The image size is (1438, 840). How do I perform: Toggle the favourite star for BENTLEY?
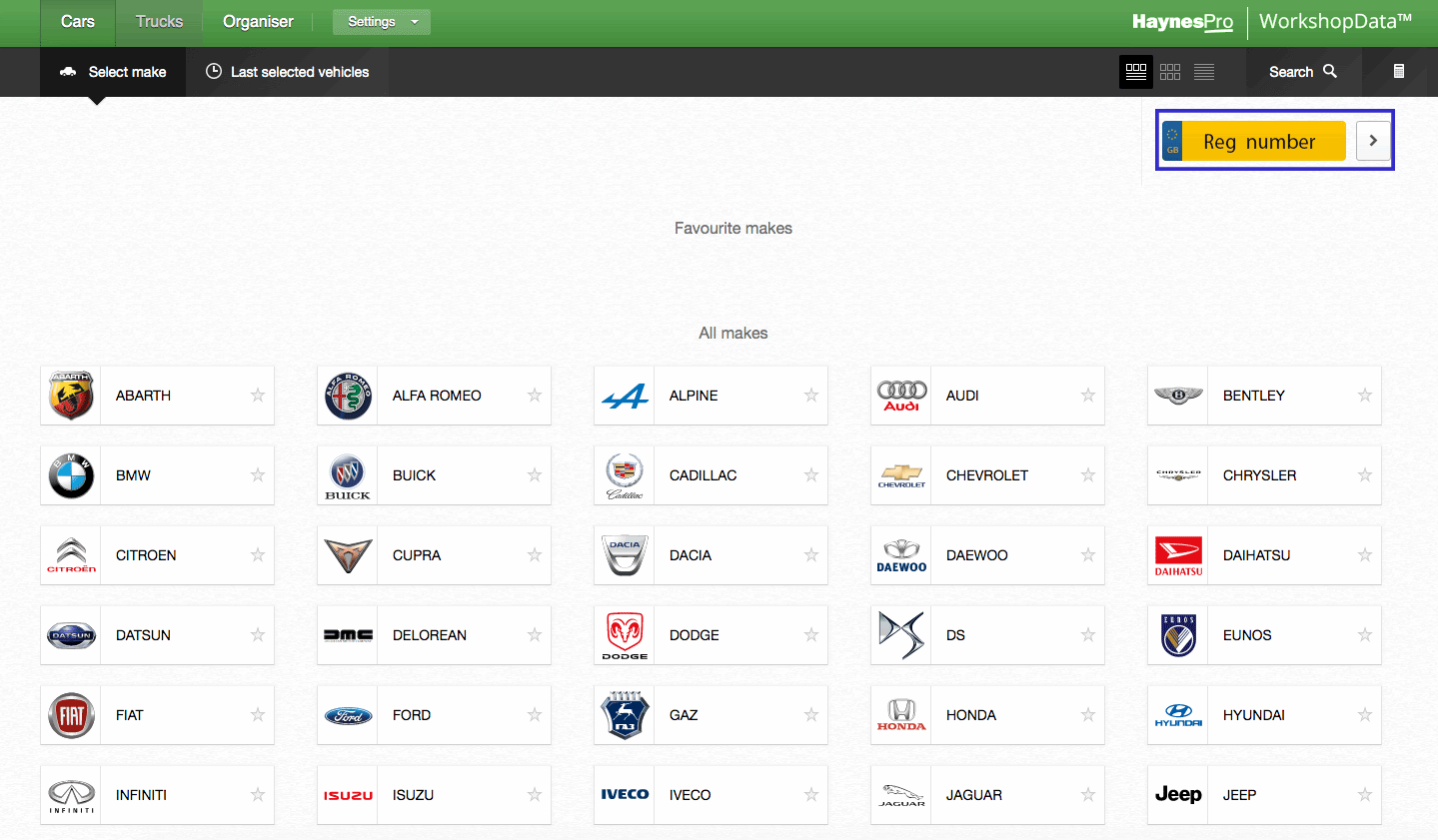pyautogui.click(x=1365, y=396)
